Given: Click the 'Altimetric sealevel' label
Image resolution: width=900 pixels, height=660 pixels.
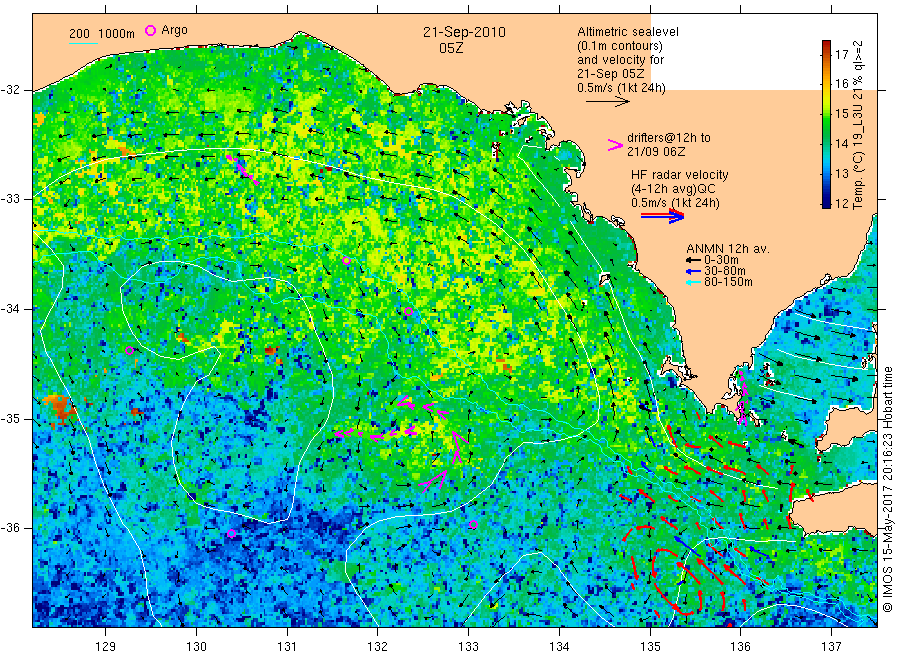Looking at the screenshot, I should point(628,32).
